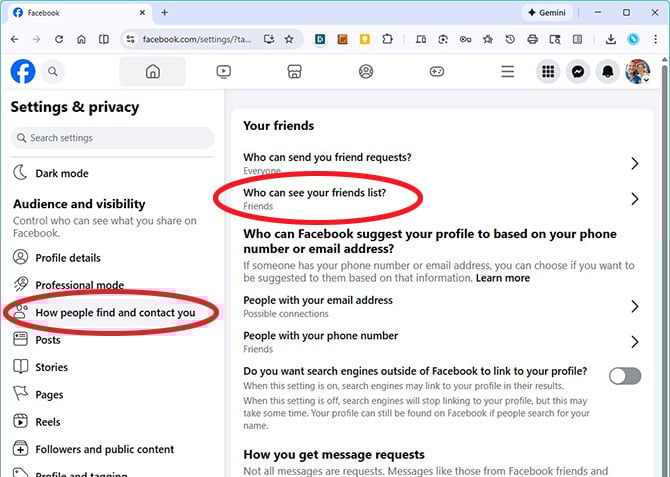Open the Gaming controller tab icon
The width and height of the screenshot is (670, 477).
tap(437, 71)
